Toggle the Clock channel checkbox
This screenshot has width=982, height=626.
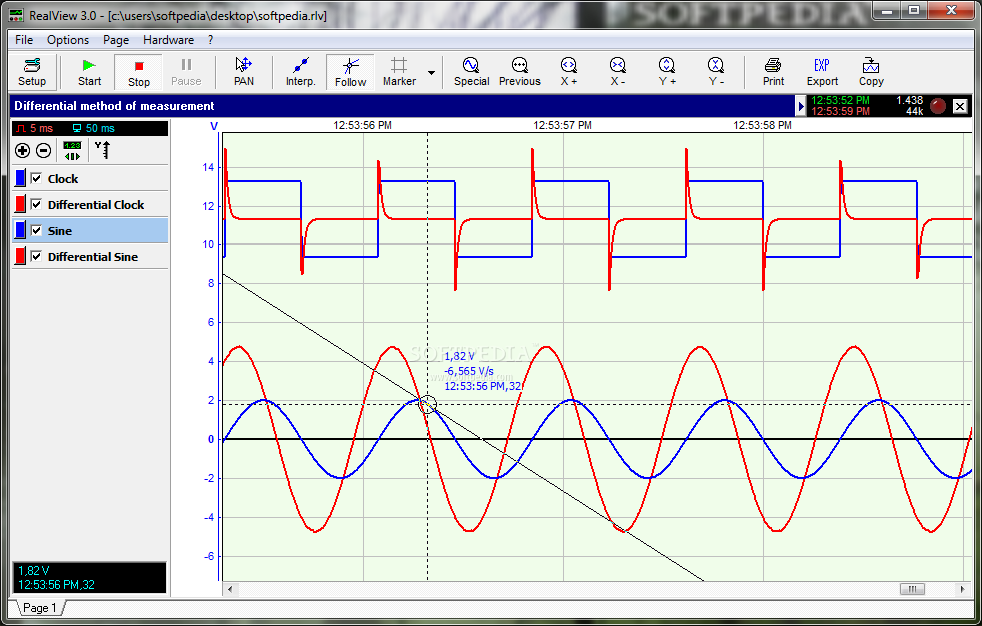(36, 178)
